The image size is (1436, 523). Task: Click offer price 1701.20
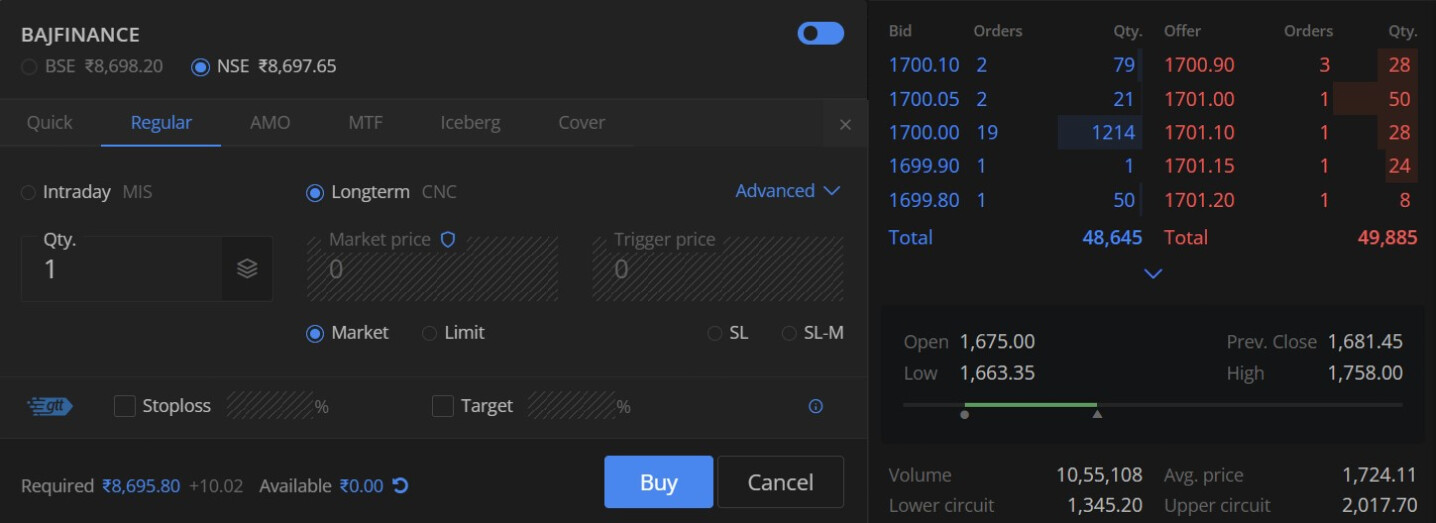[1199, 200]
